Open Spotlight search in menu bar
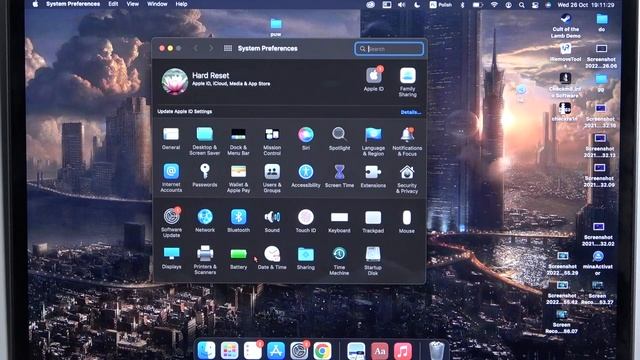 point(522,5)
